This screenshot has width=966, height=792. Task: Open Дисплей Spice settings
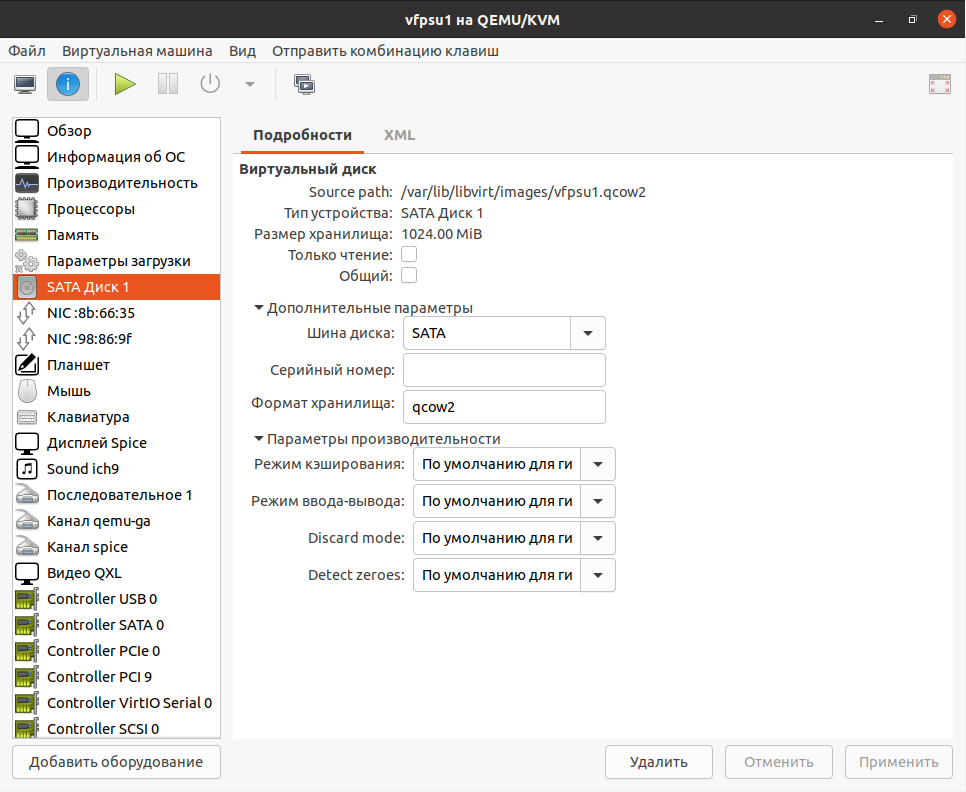116,443
